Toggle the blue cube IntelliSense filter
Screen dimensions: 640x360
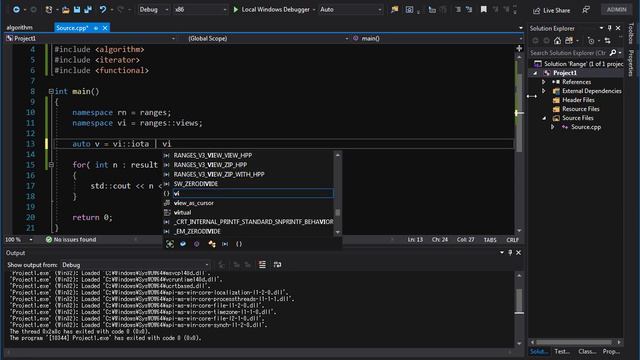(183, 244)
